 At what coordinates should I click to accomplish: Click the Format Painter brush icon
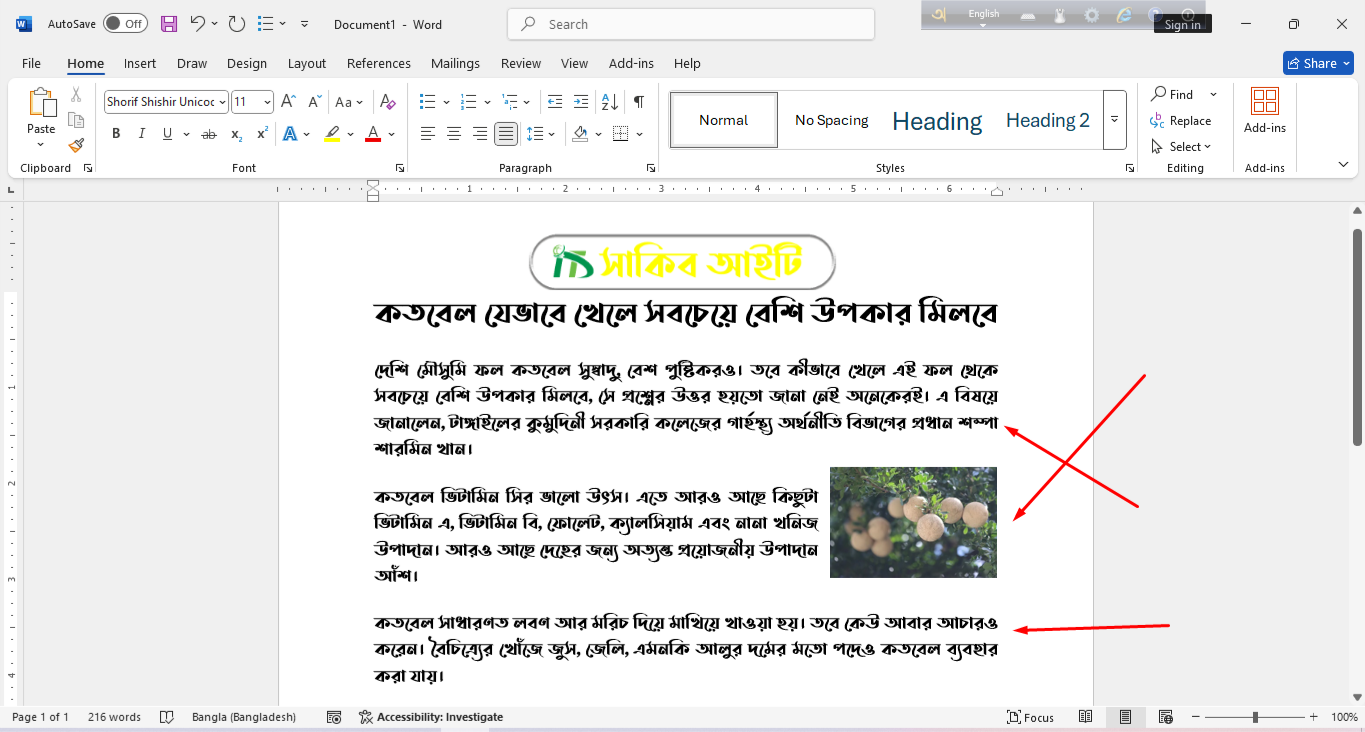pyautogui.click(x=76, y=145)
